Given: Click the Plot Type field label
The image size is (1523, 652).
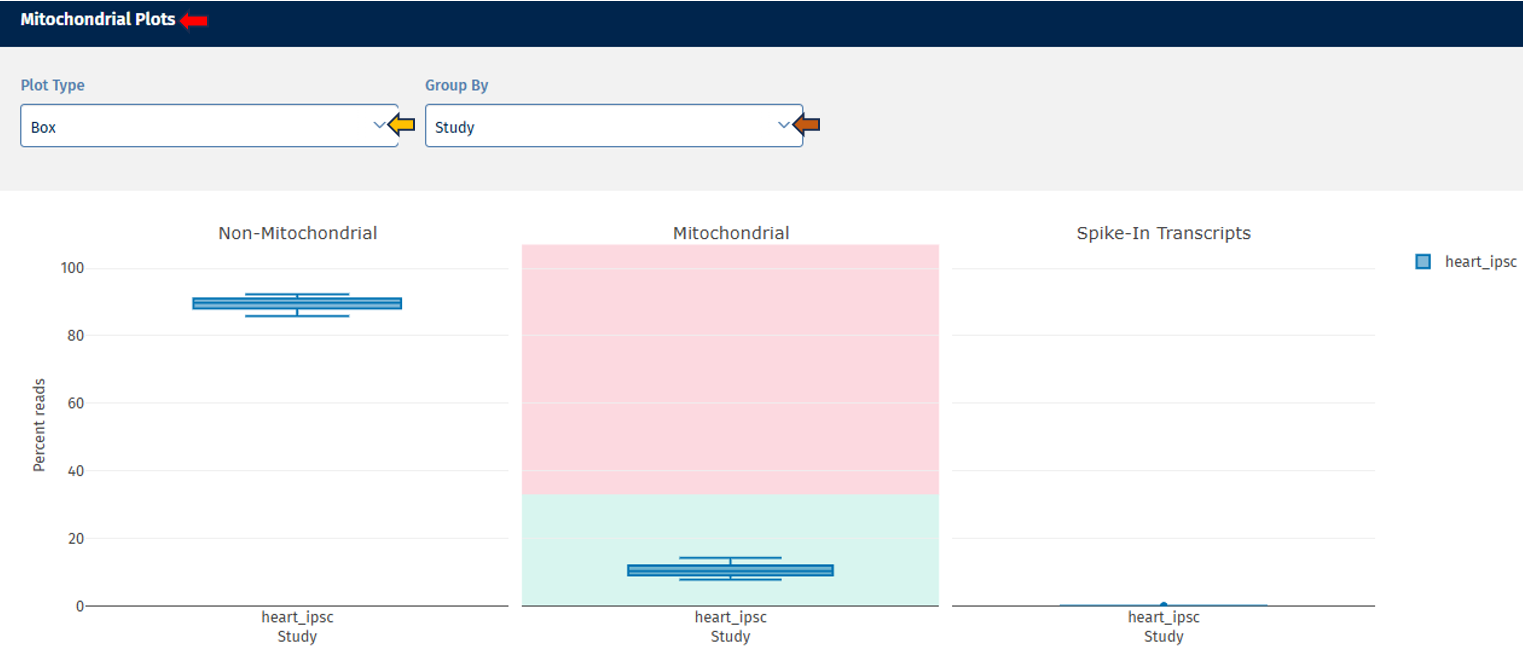Looking at the screenshot, I should 52,86.
